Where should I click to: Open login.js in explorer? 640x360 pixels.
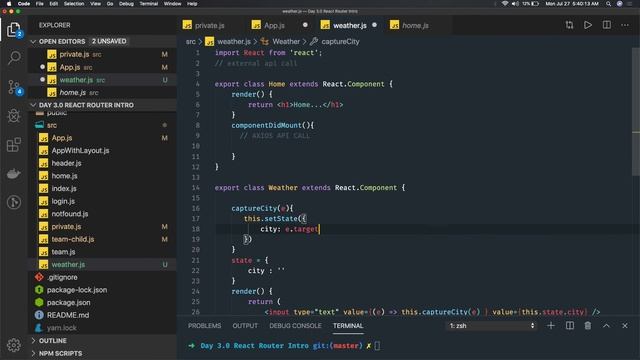pyautogui.click(x=63, y=201)
